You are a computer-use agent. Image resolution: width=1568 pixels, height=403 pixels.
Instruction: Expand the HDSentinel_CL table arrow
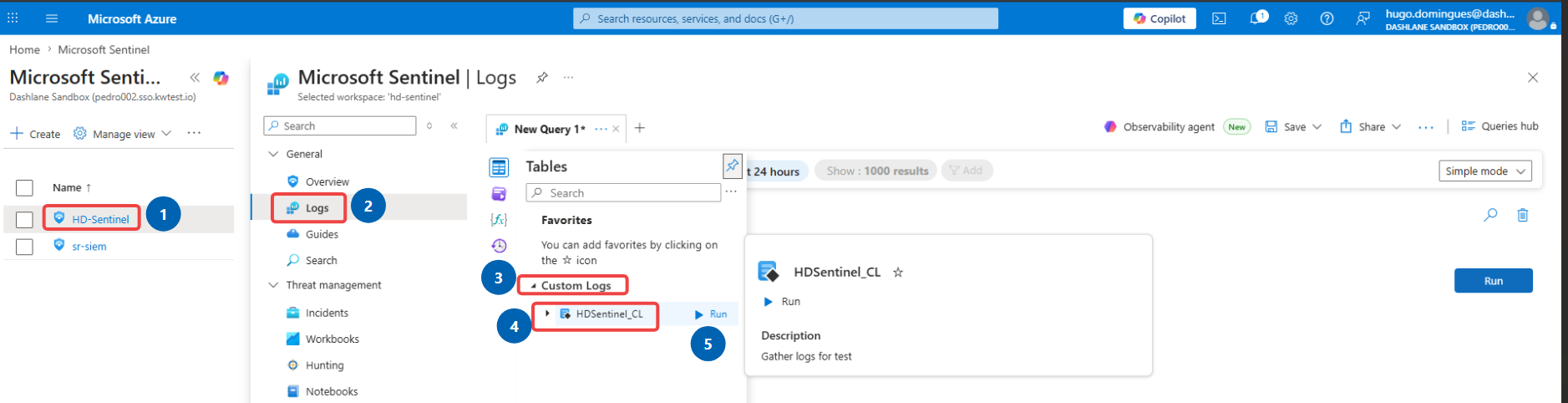tap(547, 314)
